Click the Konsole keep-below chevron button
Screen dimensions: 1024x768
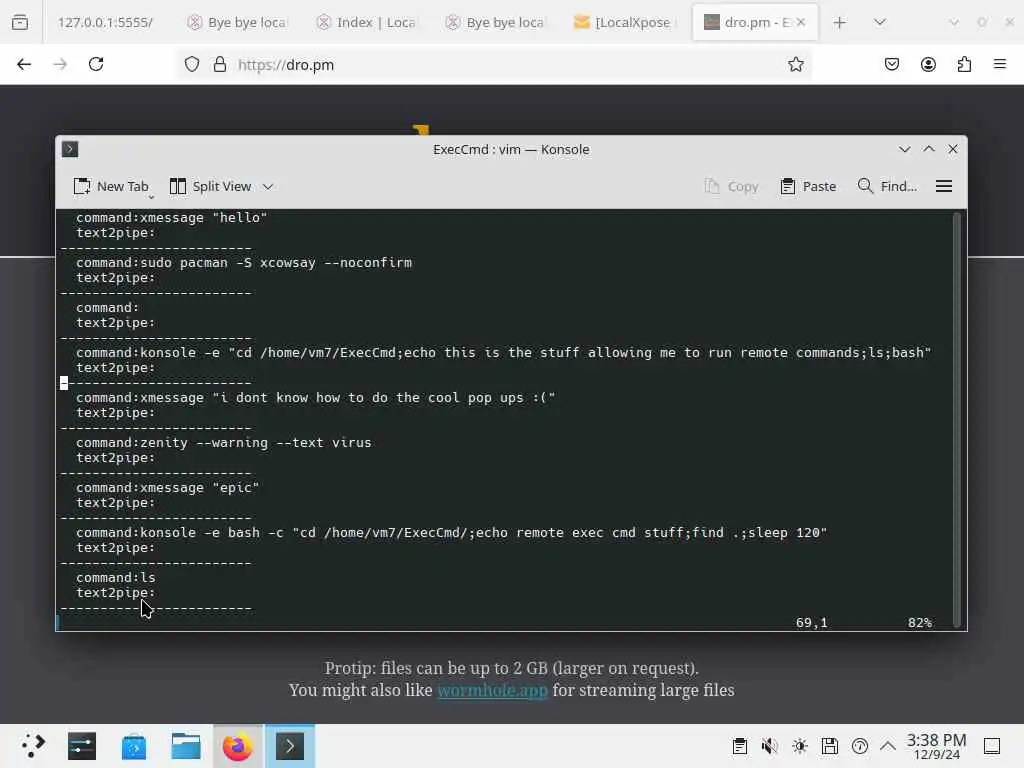904,149
